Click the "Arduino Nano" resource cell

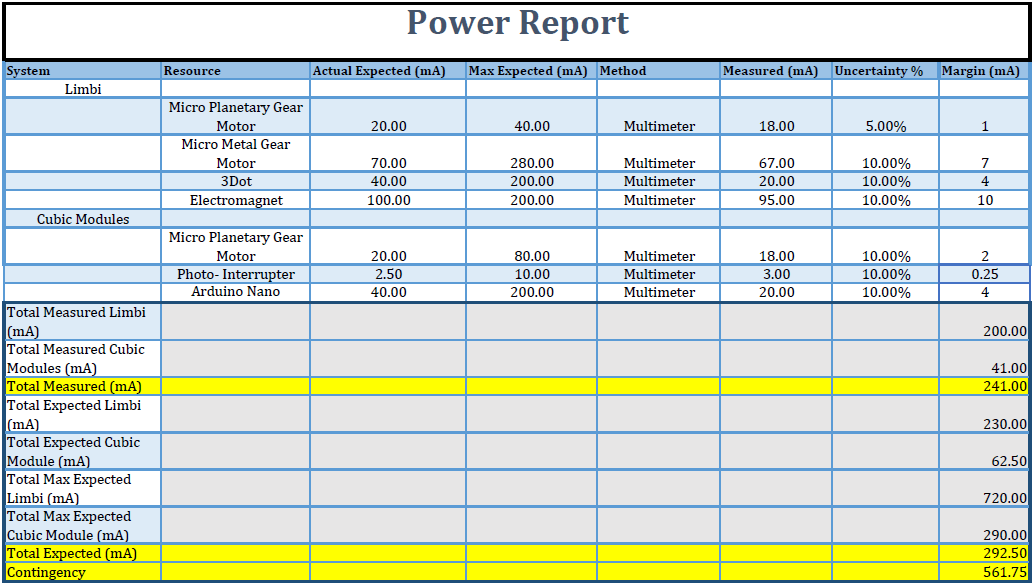(x=236, y=292)
